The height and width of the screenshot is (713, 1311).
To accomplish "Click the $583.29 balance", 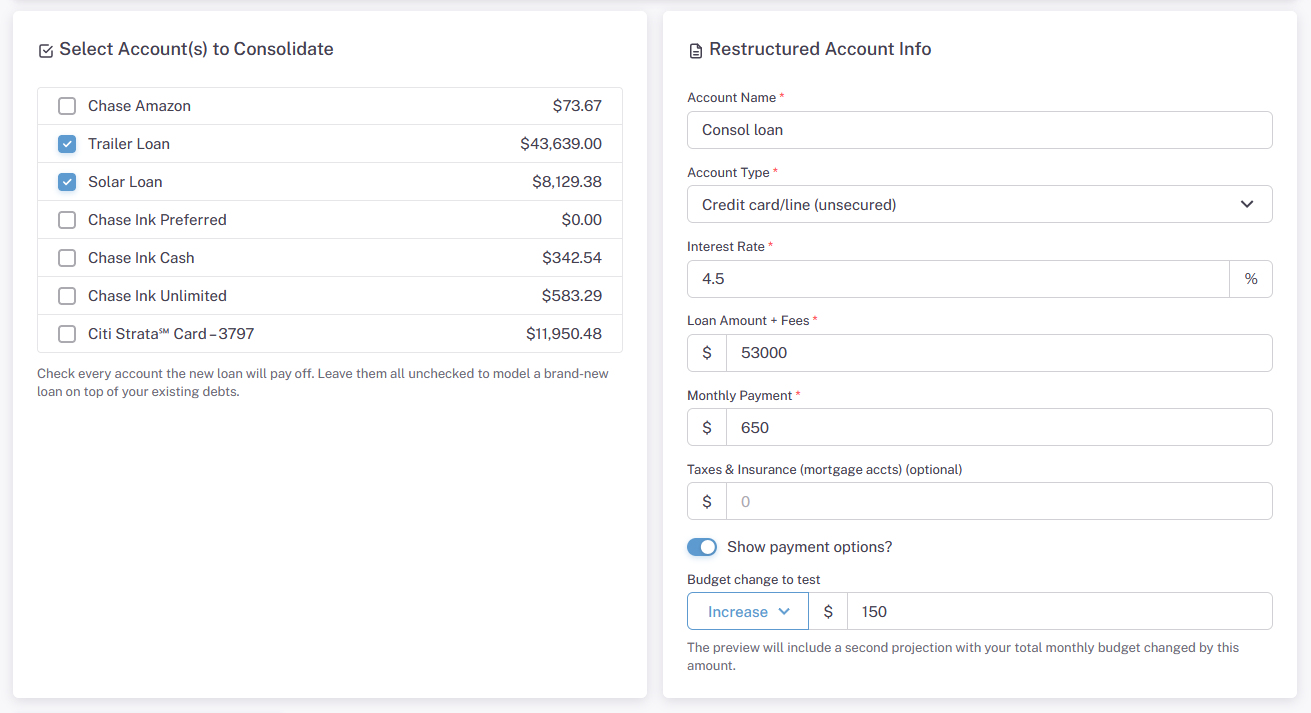I will point(572,296).
